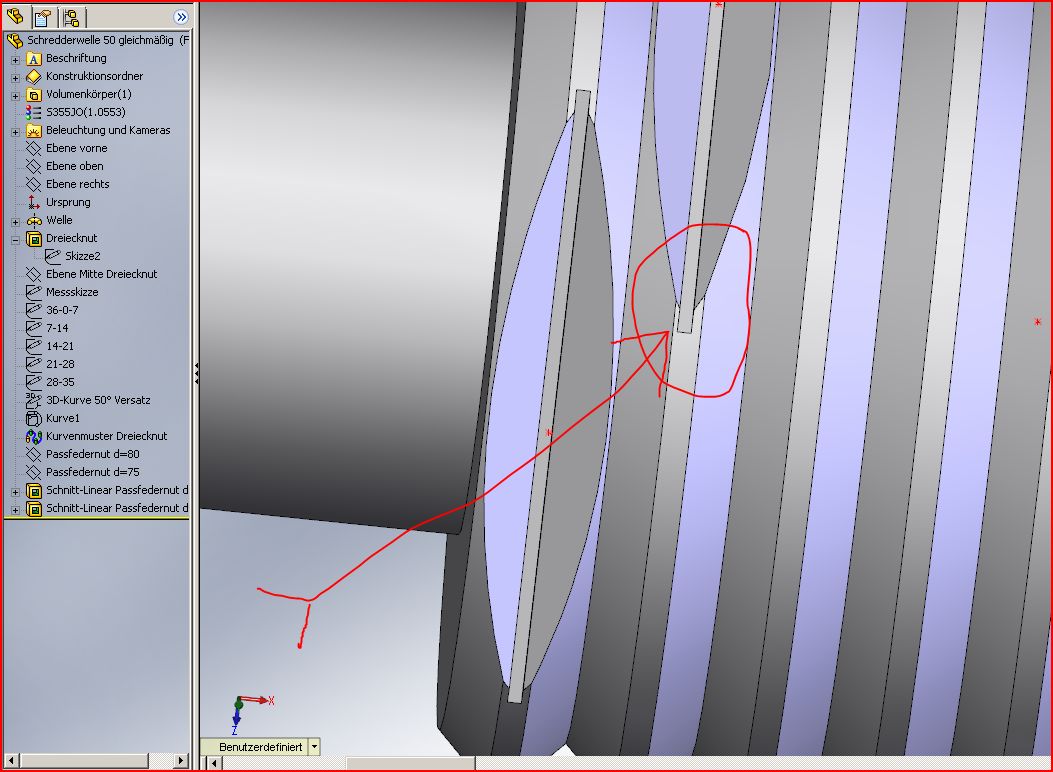1053x772 pixels.
Task: Click the Beleuchtung und Kameras folder icon
Action: tap(34, 130)
